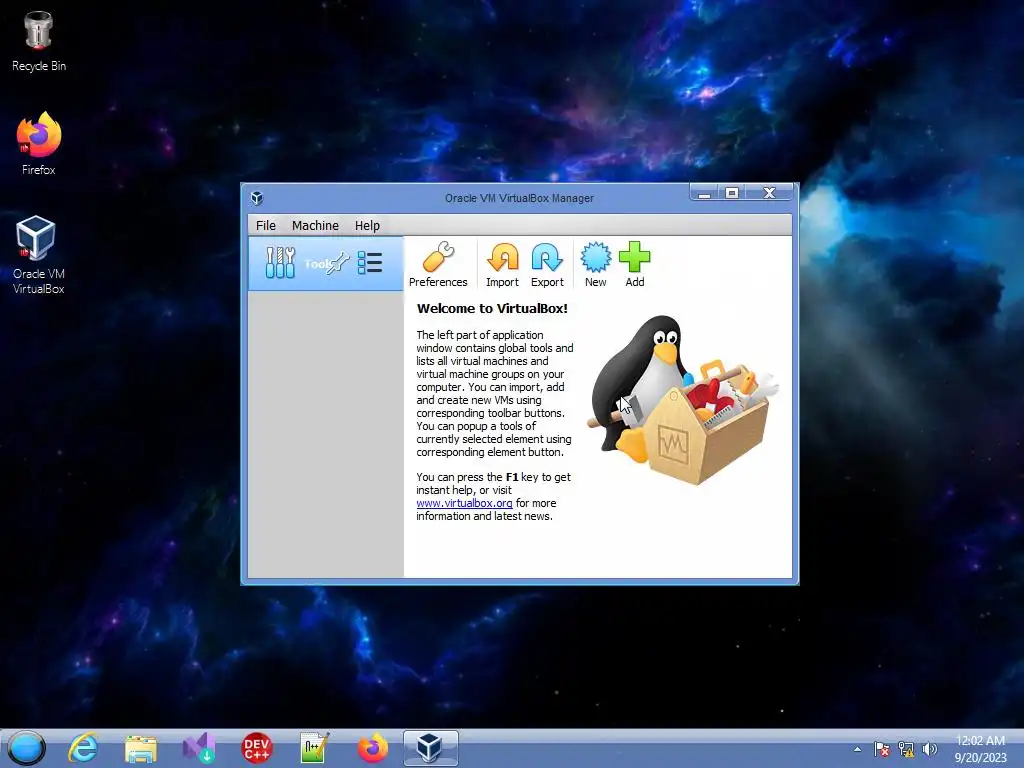Viewport: 1024px width, 768px height.
Task: Open the Action Center flag icon
Action: tap(882, 749)
